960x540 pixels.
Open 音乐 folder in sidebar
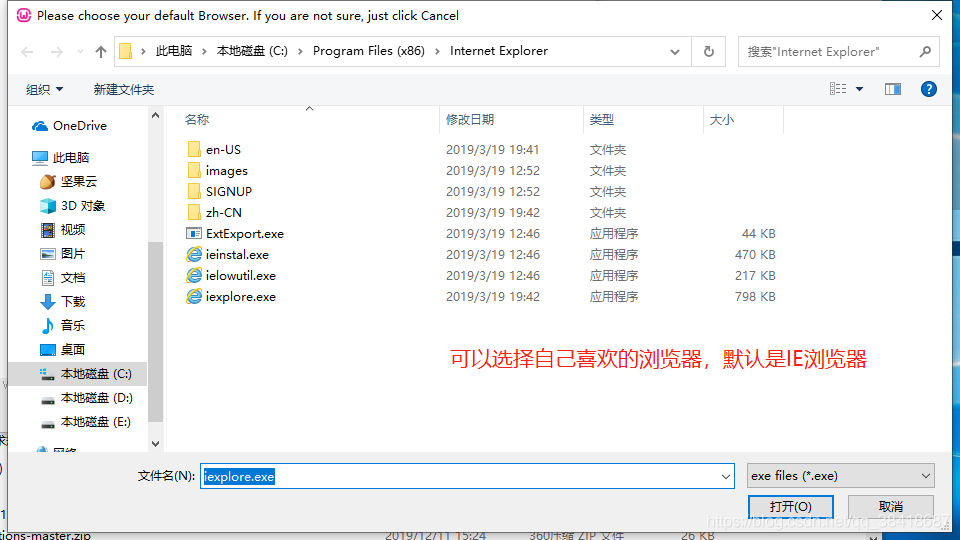click(x=63, y=325)
